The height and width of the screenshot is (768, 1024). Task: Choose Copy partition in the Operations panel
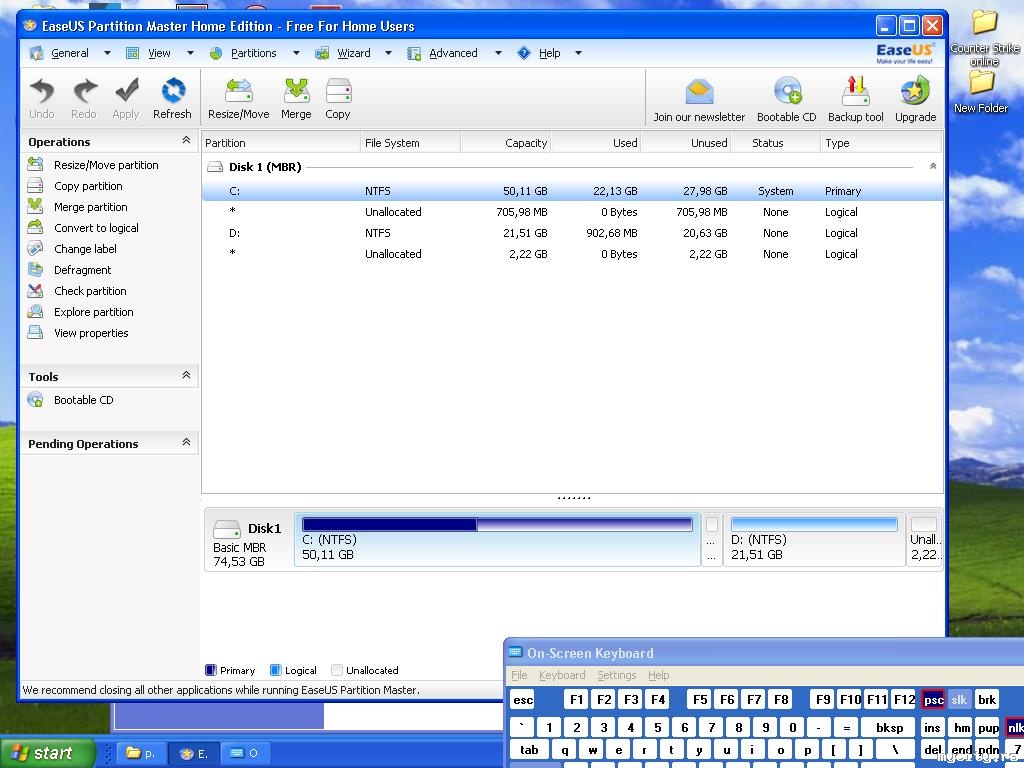pos(88,186)
